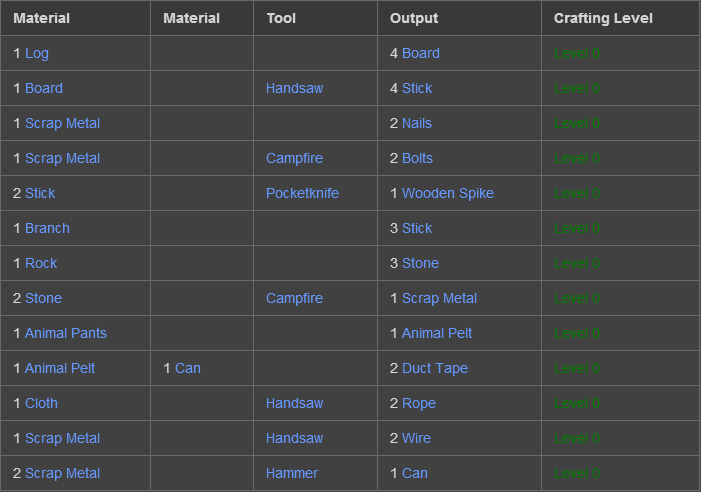Screen dimensions: 701x492
Task: Click the Tool column header
Action: [x=281, y=18]
